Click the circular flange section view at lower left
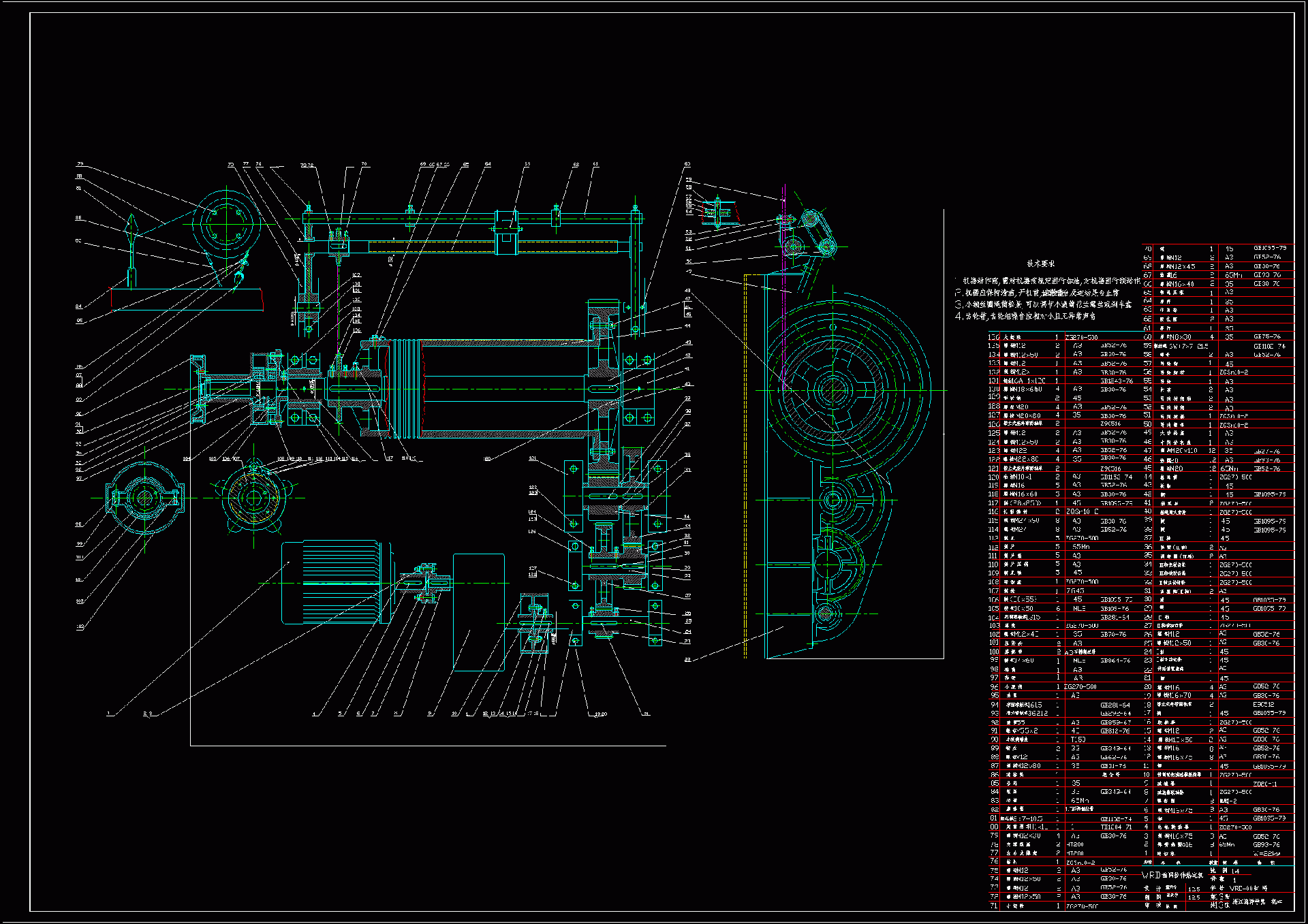Viewport: 1308px width, 924px height. (144, 498)
